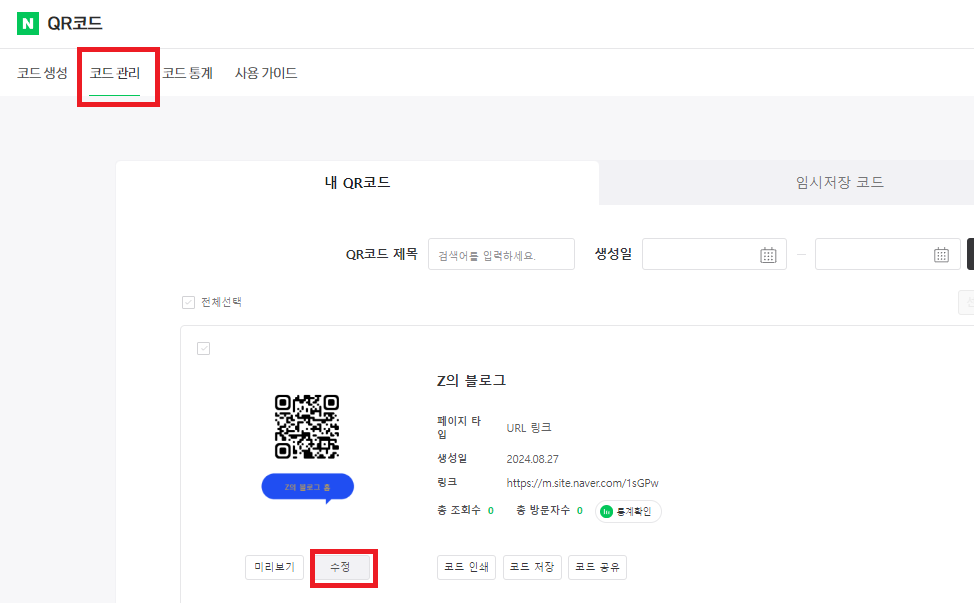Click the 통계확인 statistics button
974x603 pixels.
pyautogui.click(x=628, y=511)
